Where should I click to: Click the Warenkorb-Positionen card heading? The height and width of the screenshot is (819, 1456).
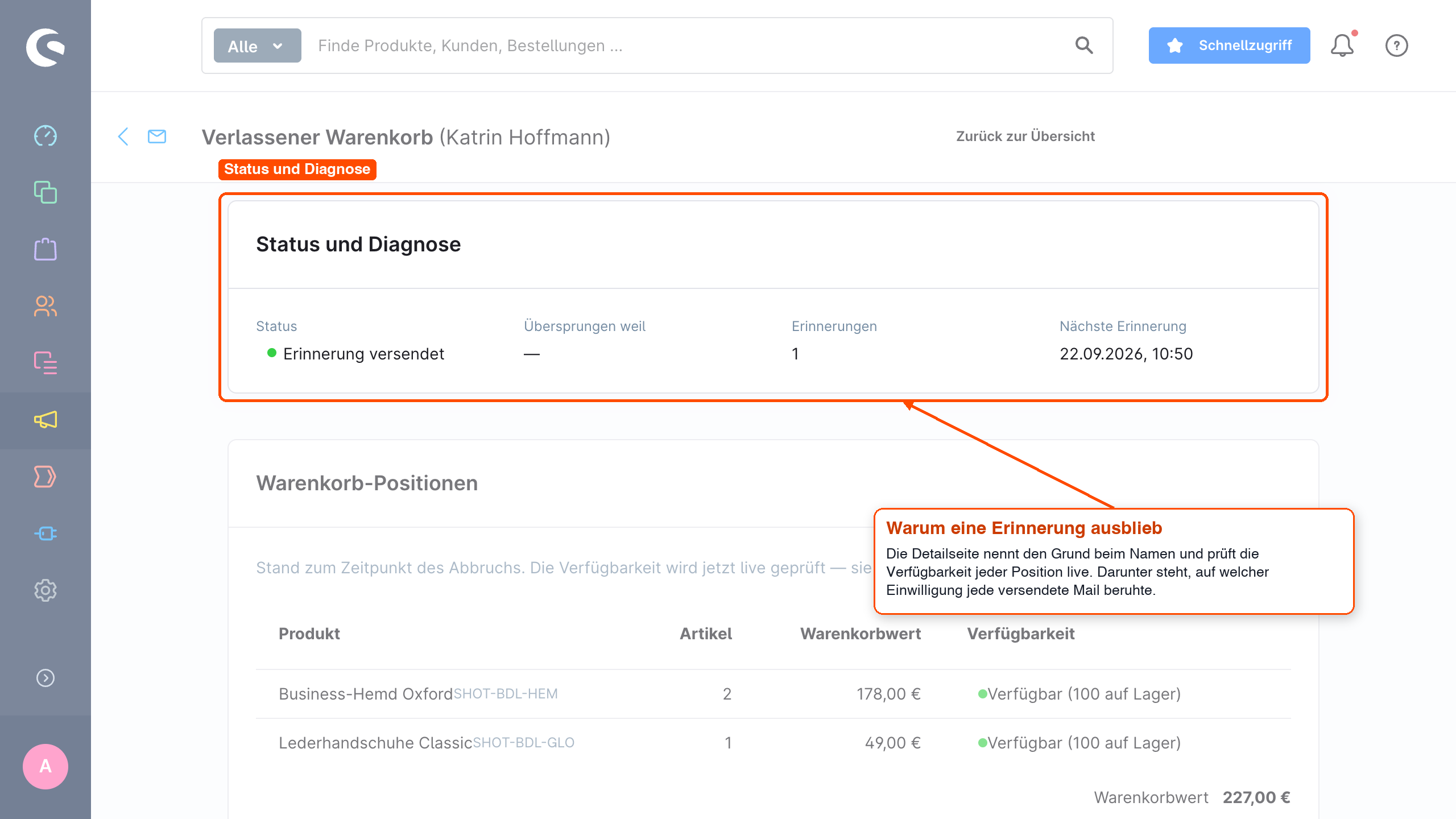(367, 483)
